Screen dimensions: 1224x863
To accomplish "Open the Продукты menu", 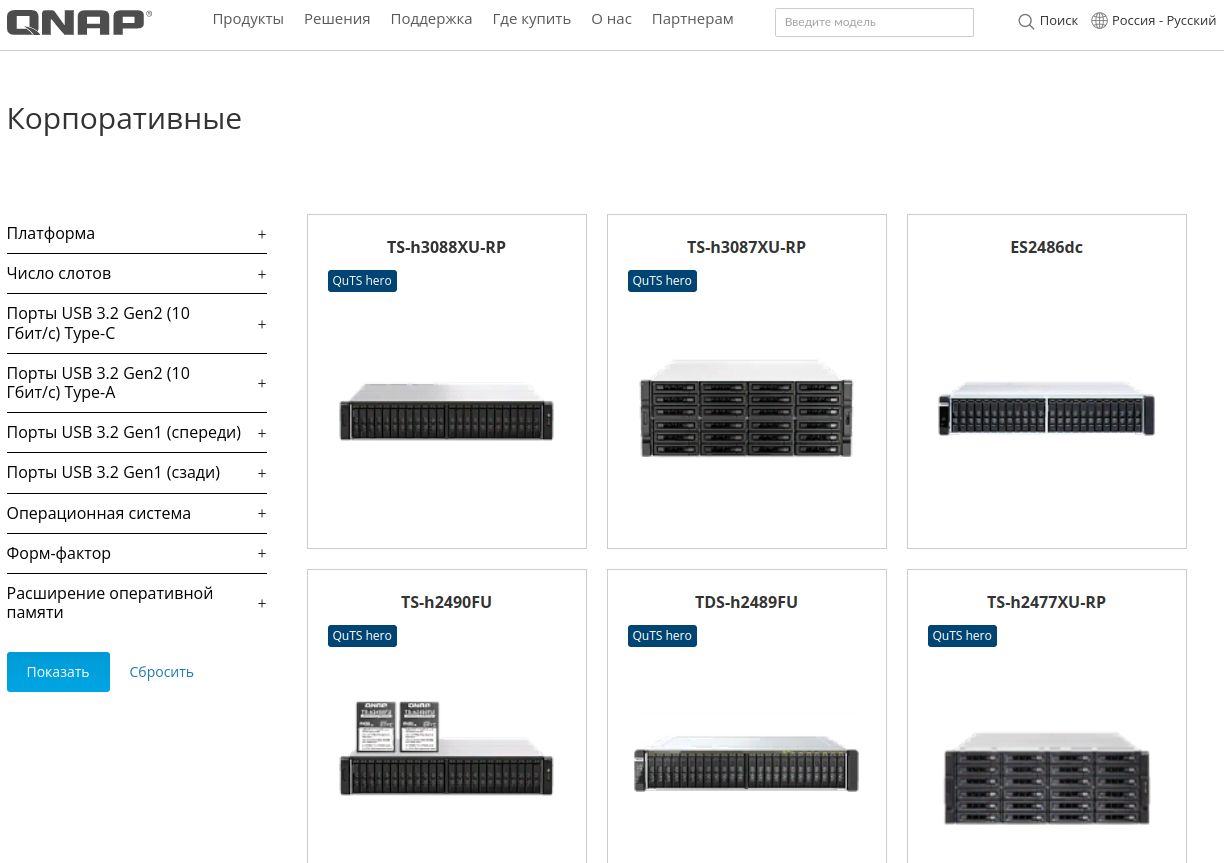I will (248, 20).
